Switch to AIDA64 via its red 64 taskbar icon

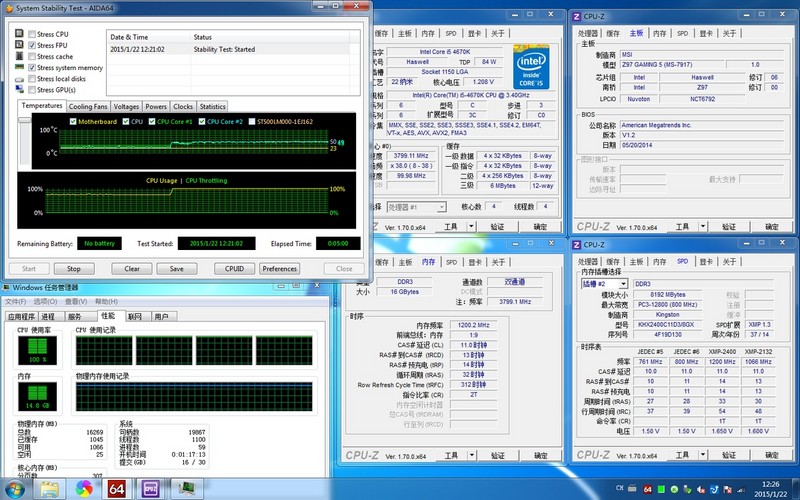coord(117,489)
